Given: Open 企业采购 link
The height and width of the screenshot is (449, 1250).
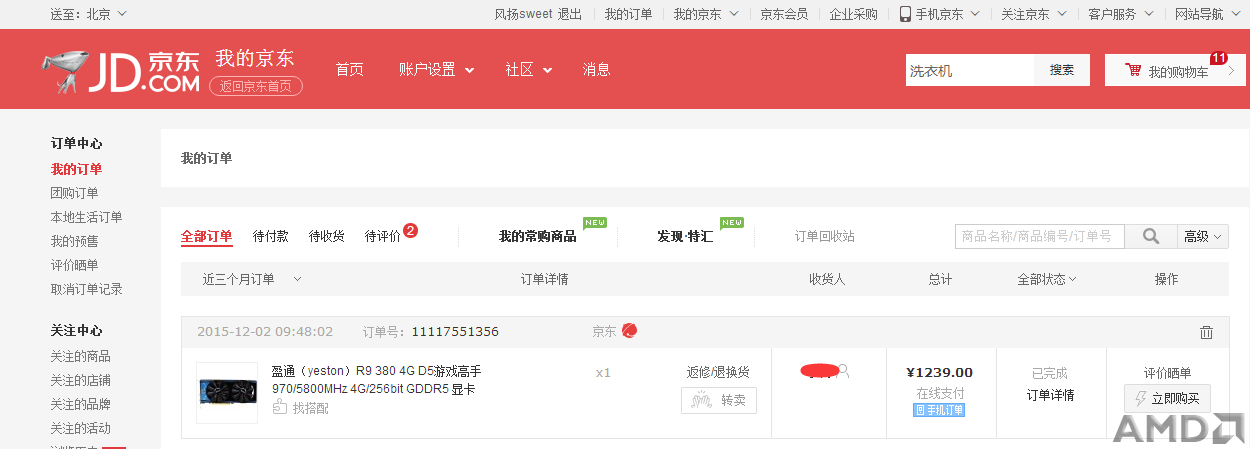Looking at the screenshot, I should click(x=853, y=14).
